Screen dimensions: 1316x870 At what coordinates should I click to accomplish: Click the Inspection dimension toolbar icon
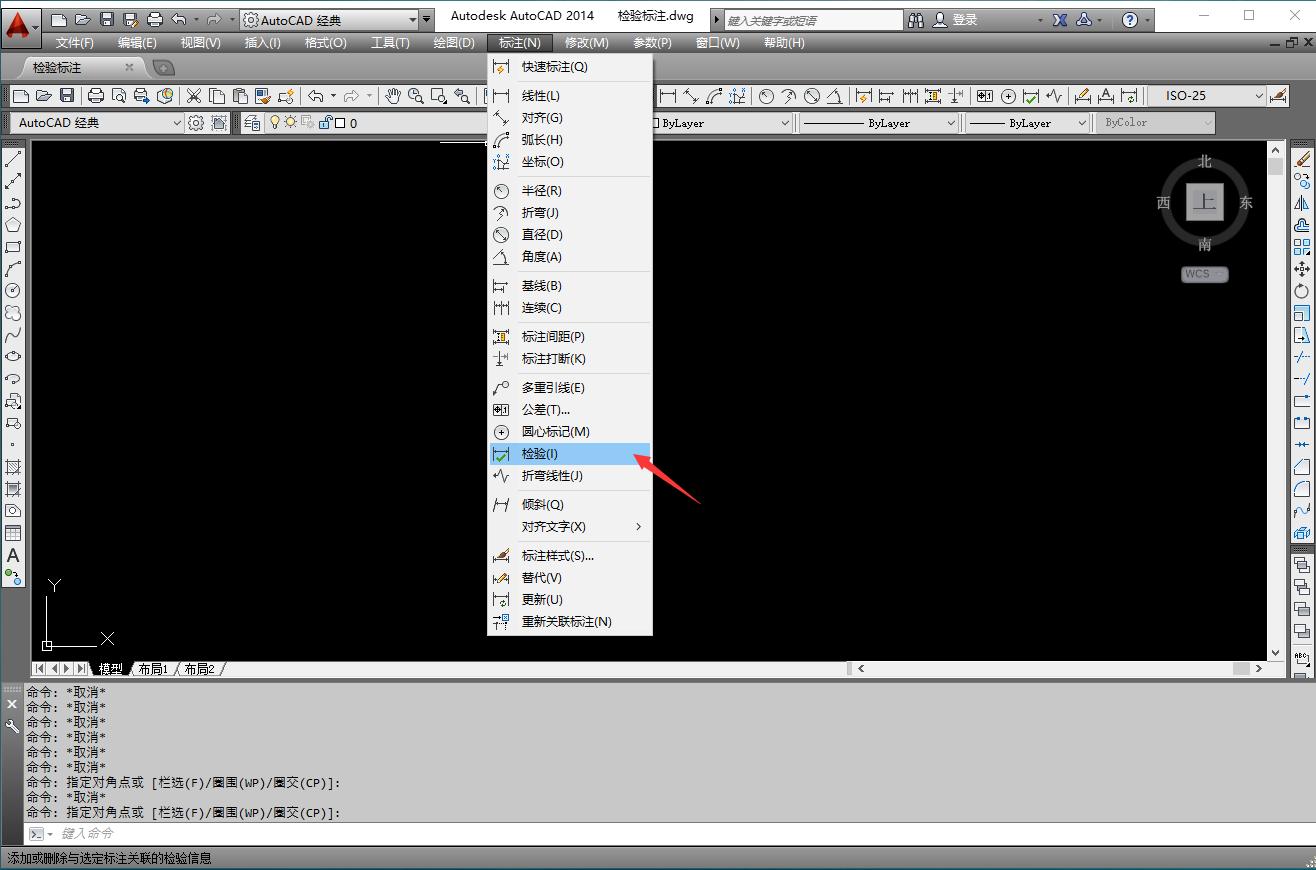coord(1031,96)
